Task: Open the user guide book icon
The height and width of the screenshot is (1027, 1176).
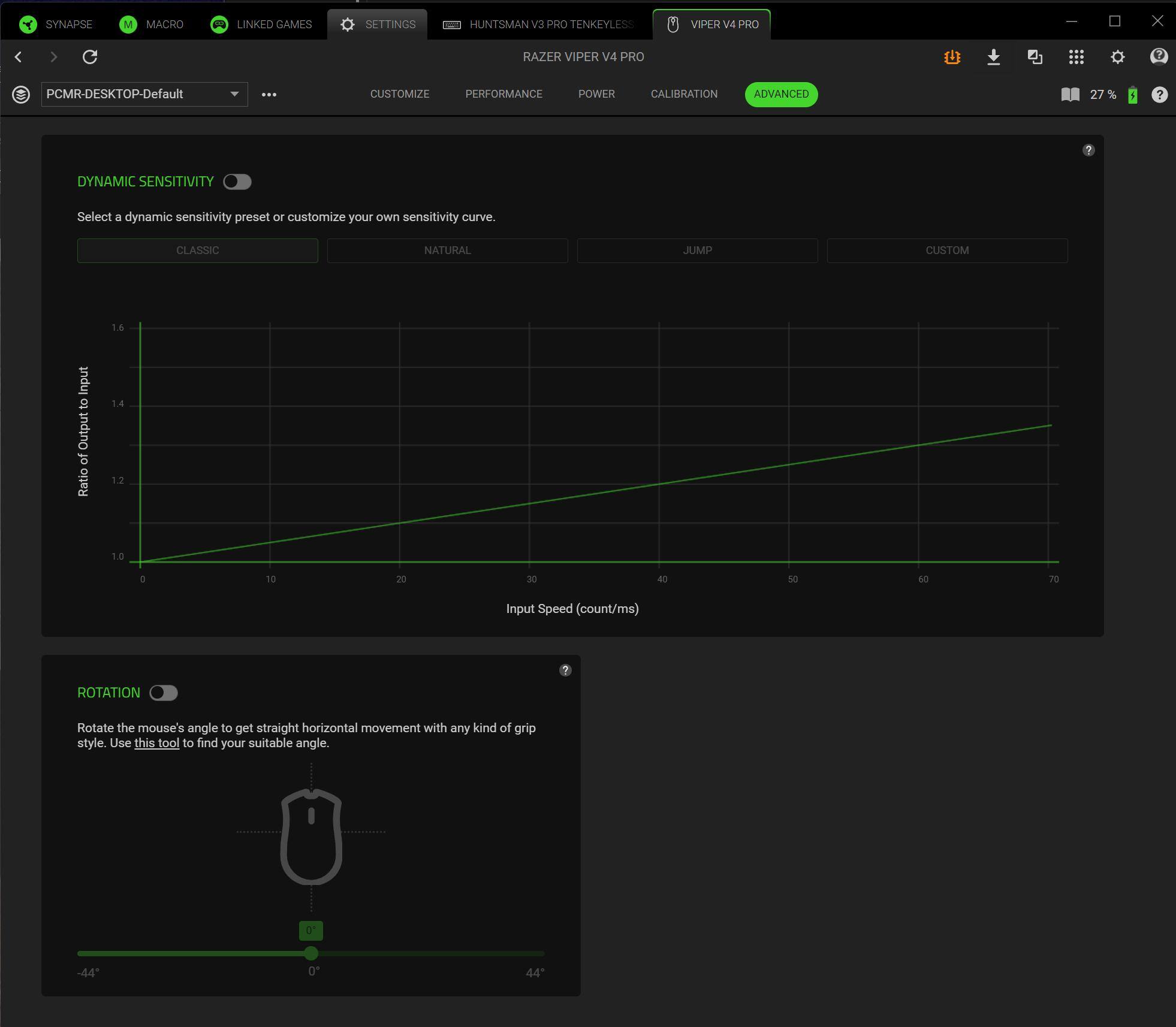Action: click(1071, 95)
